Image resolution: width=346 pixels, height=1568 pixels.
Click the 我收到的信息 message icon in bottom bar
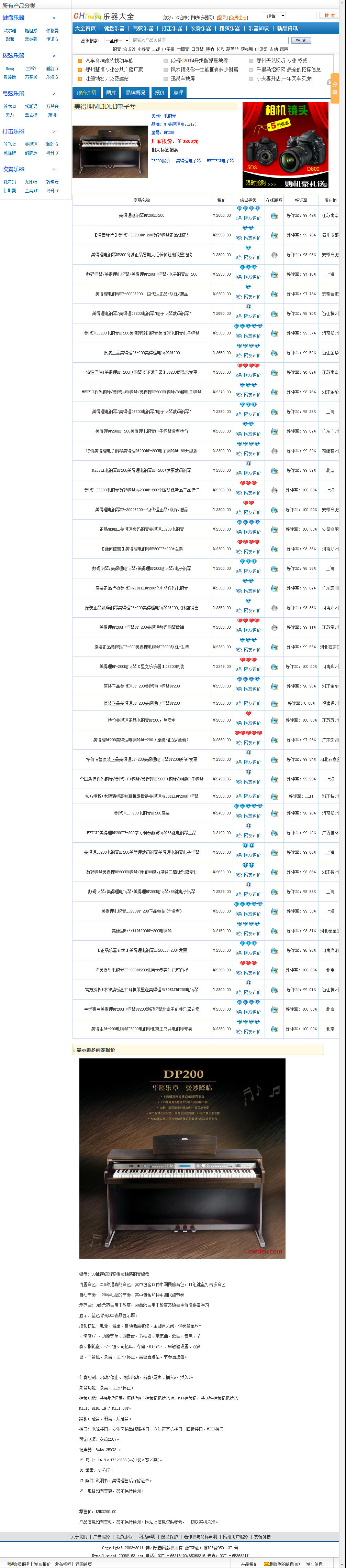click(x=267, y=1564)
